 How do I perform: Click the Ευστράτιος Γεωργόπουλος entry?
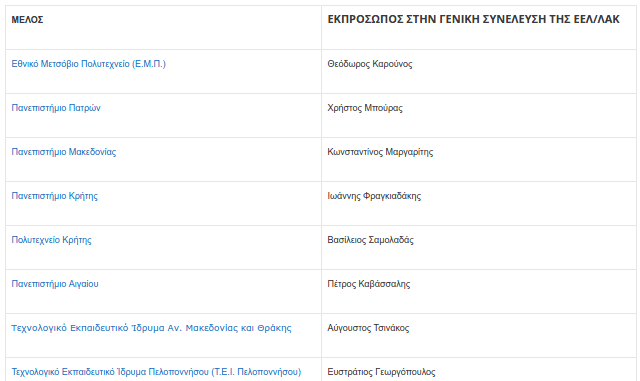pyautogui.click(x=382, y=372)
